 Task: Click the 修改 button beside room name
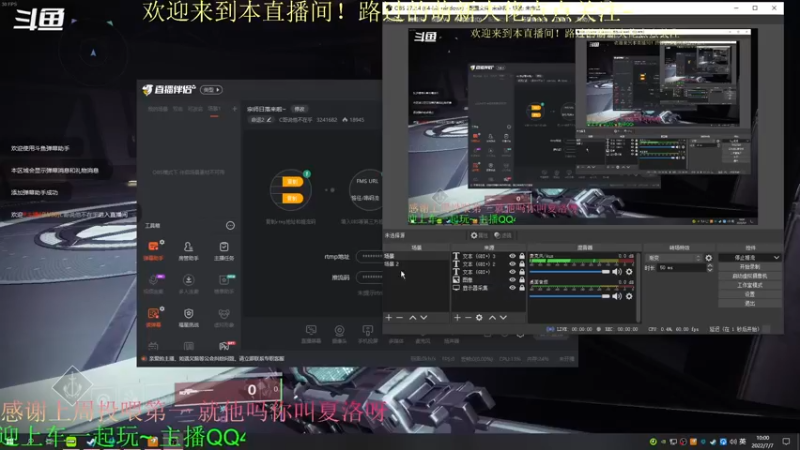tap(299, 109)
